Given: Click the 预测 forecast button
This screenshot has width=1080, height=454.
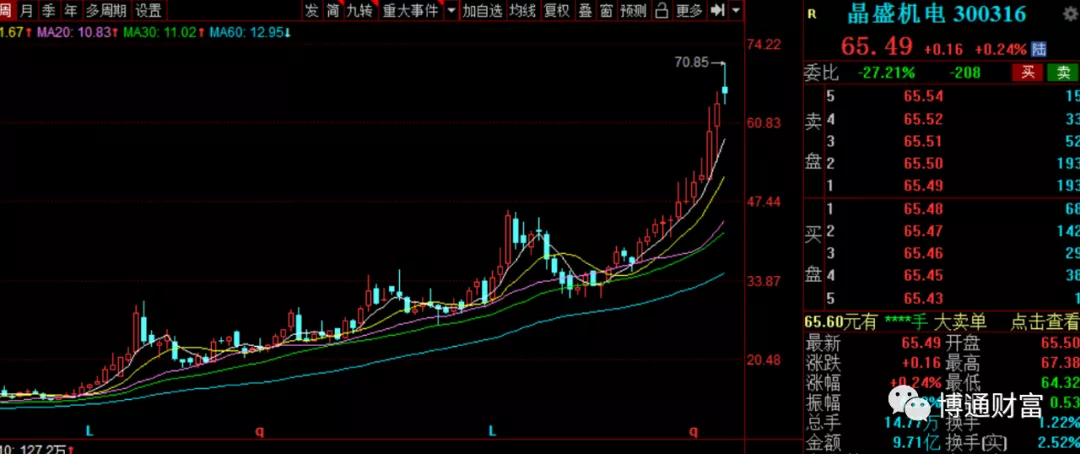Looking at the screenshot, I should pyautogui.click(x=634, y=10).
